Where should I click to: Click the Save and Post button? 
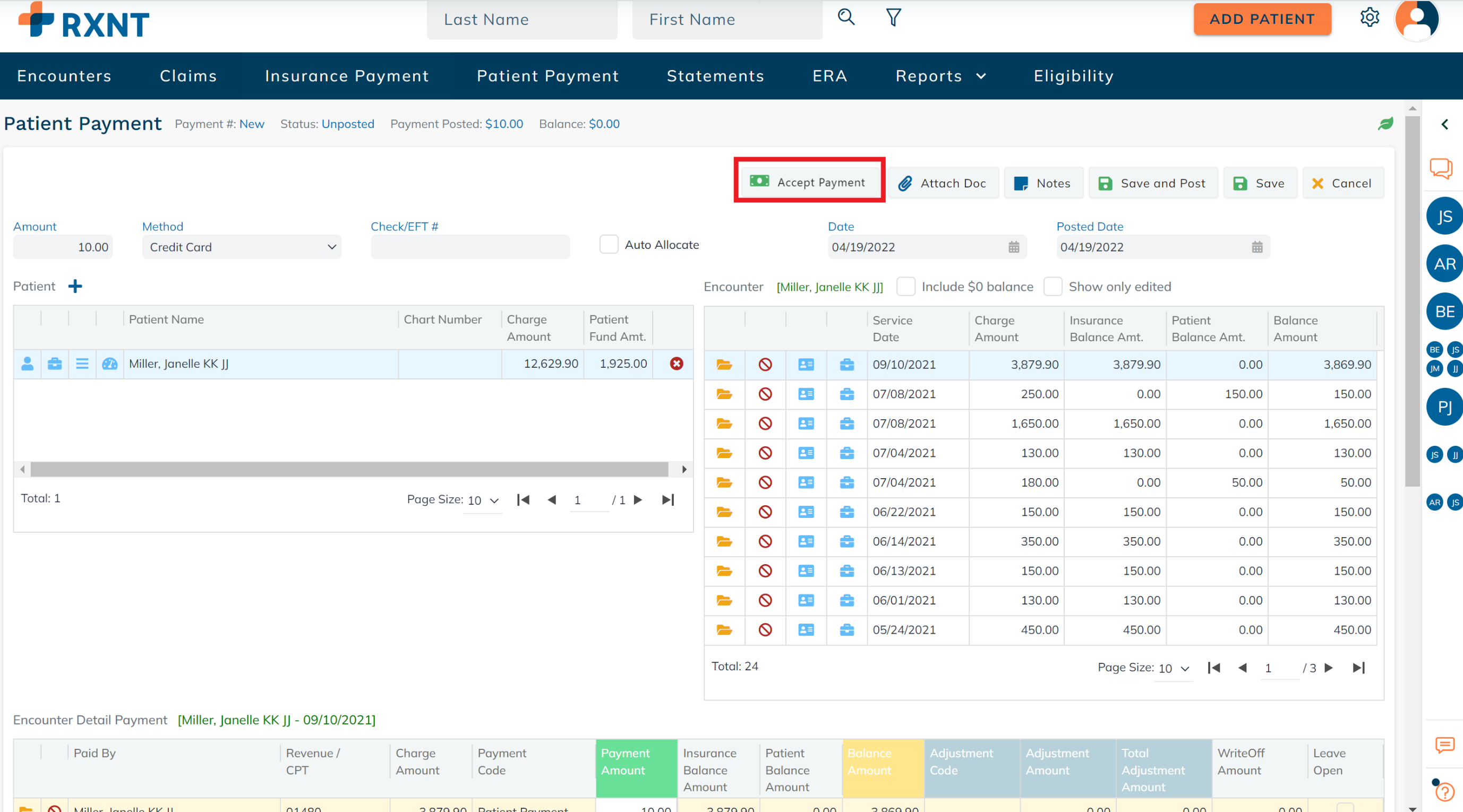1152,183
